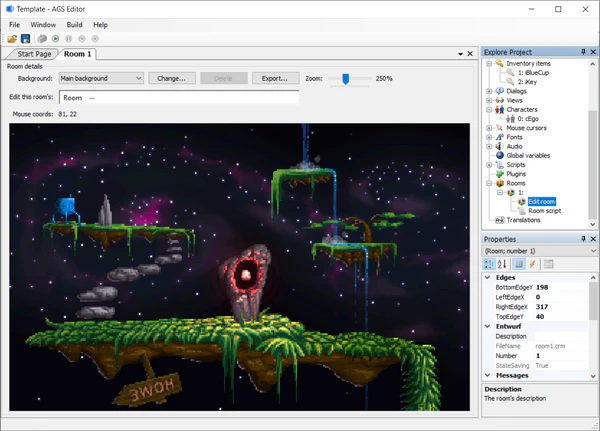This screenshot has width=600, height=431.
Task: Click the Description property value field
Action: pos(560,336)
